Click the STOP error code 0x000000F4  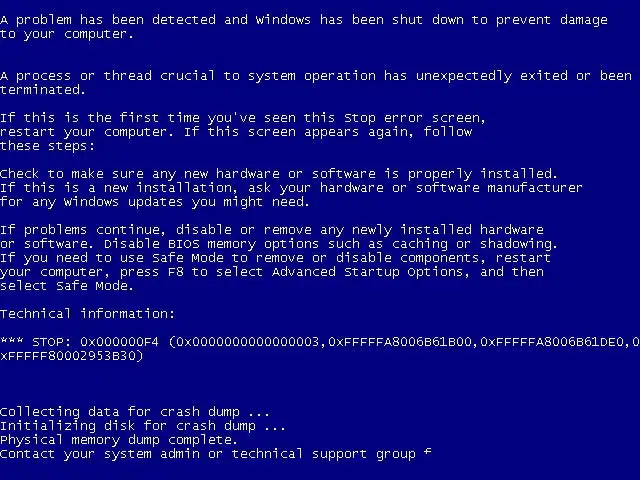119,342
